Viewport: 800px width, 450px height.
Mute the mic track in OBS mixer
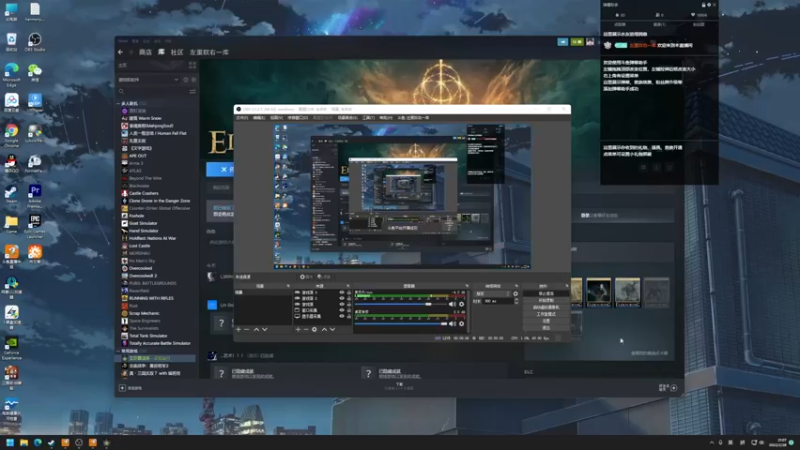point(452,304)
